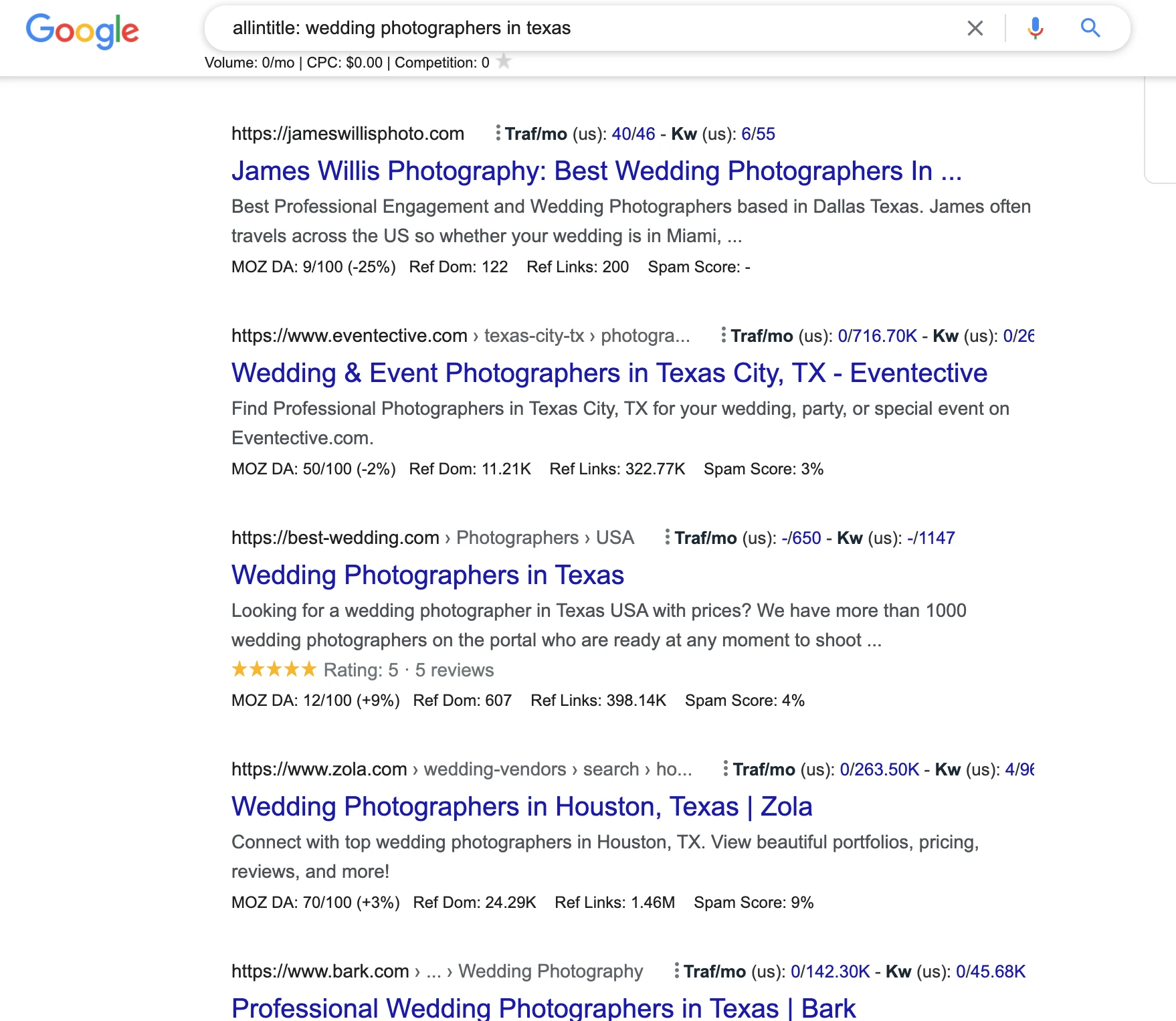The width and height of the screenshot is (1176, 1021).
Task: Click 'MOZ DA: 12/100 (+9%)' text
Action: (316, 701)
